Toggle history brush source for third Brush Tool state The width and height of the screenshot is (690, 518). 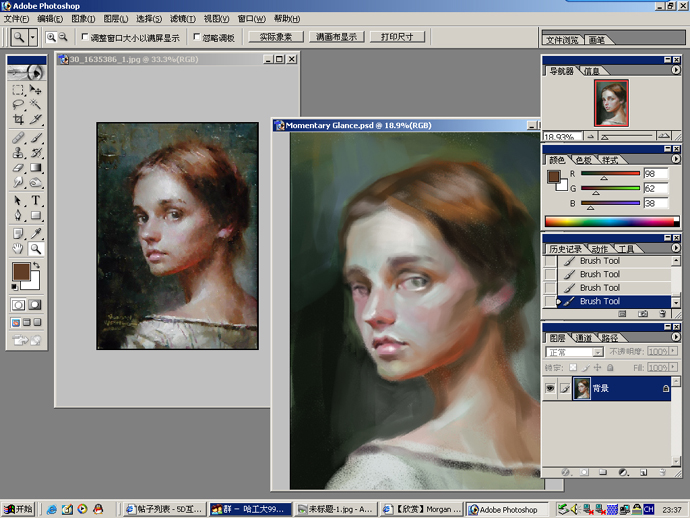pos(550,288)
